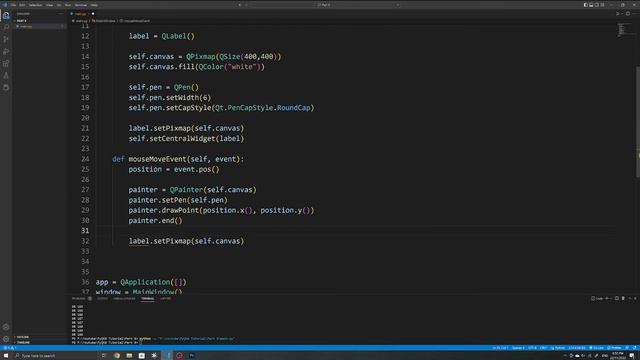Screen dimensions: 640x360
Task: Open Photoshop from the Windows taskbar
Action: click(192, 356)
